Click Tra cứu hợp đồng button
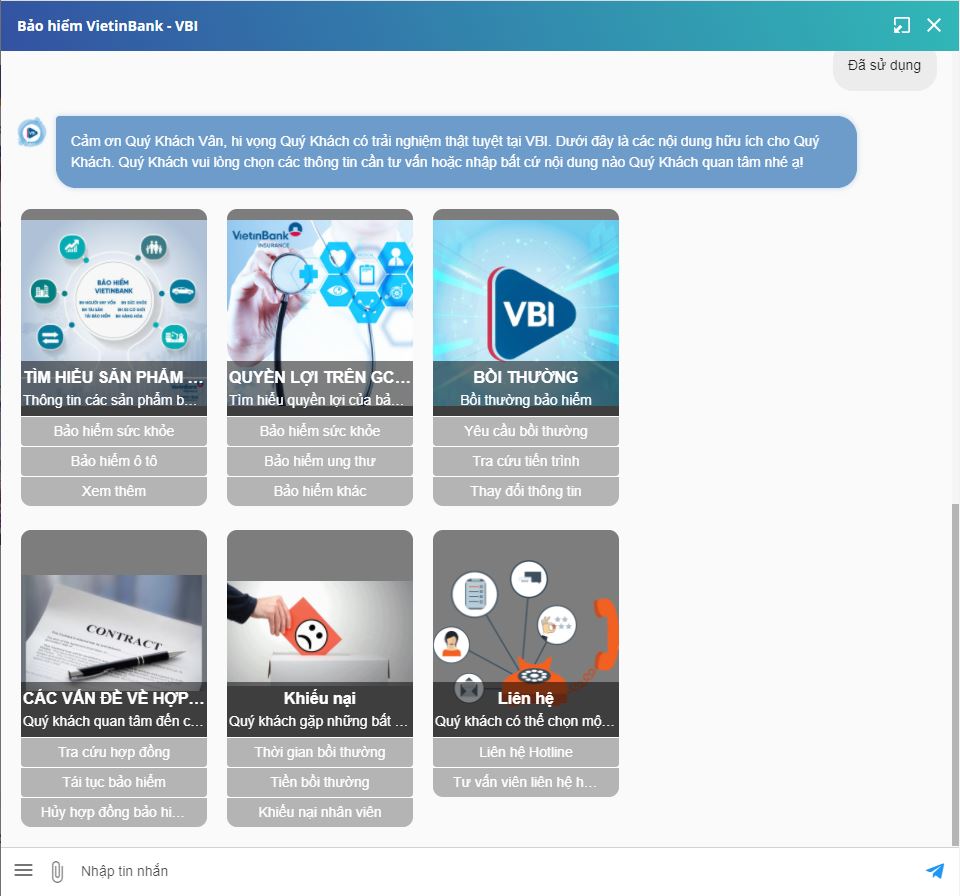This screenshot has height=896, width=960. coord(114,752)
